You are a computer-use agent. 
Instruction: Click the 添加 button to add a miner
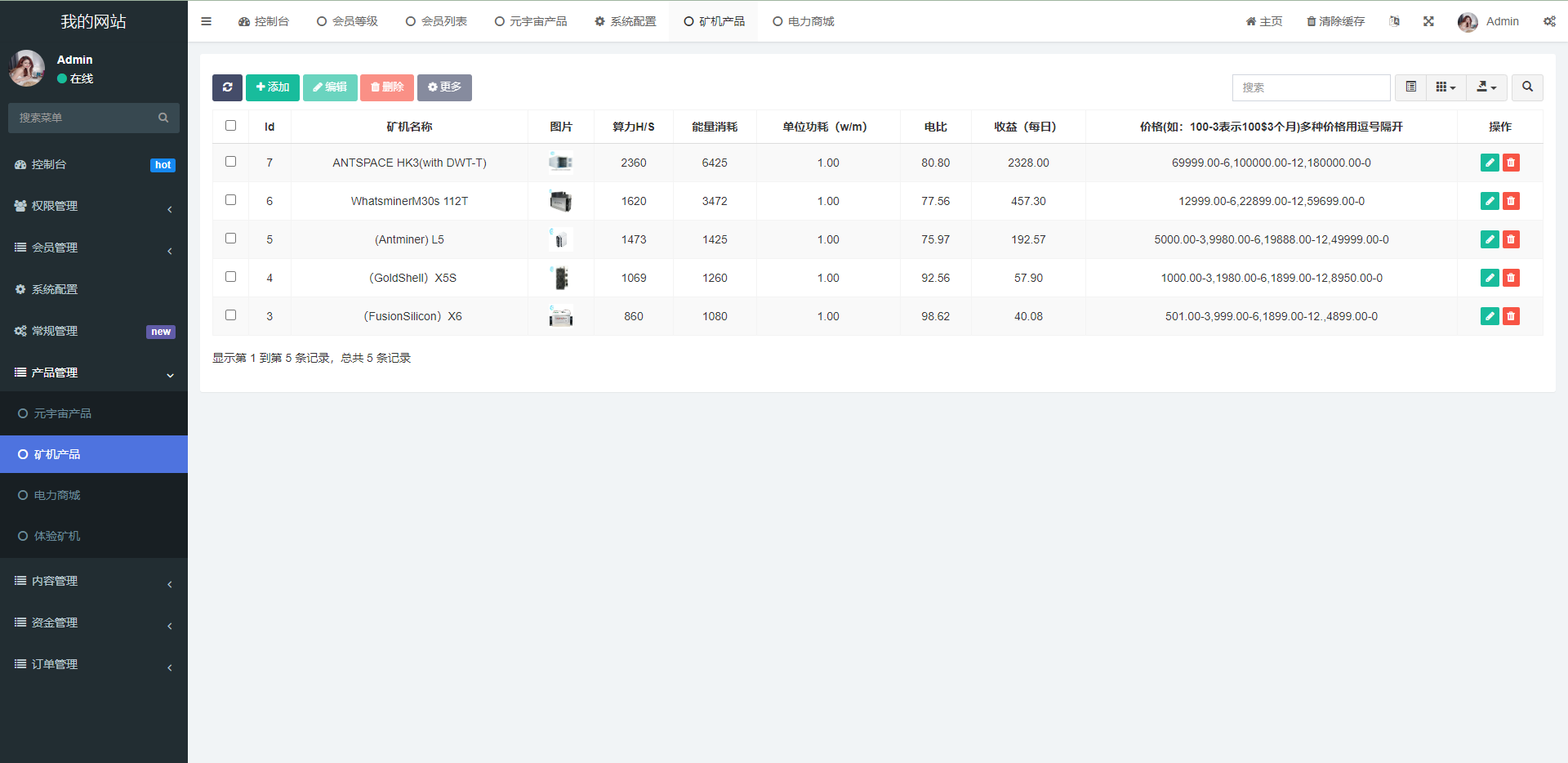(272, 87)
